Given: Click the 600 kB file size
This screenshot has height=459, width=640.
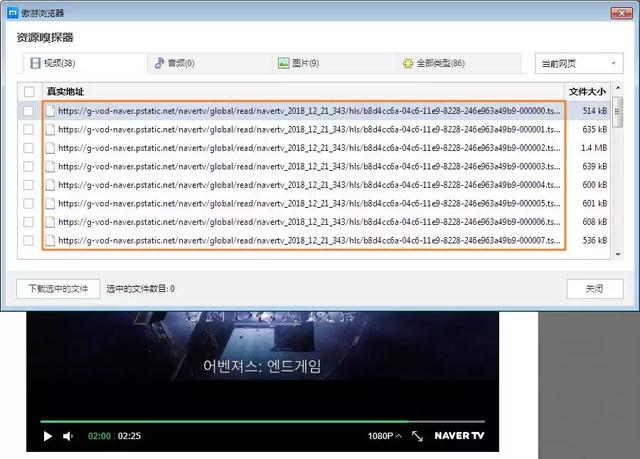Looking at the screenshot, I should click(595, 185).
